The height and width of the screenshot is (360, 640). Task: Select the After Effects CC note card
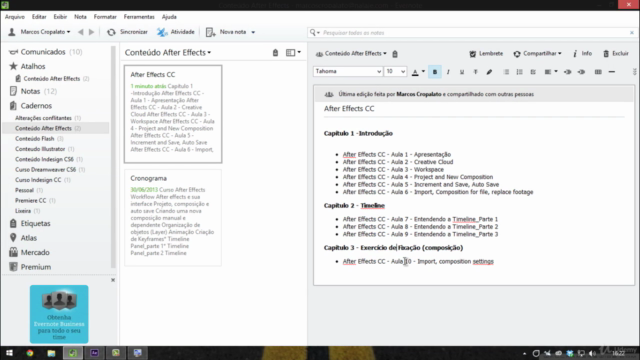click(x=173, y=114)
